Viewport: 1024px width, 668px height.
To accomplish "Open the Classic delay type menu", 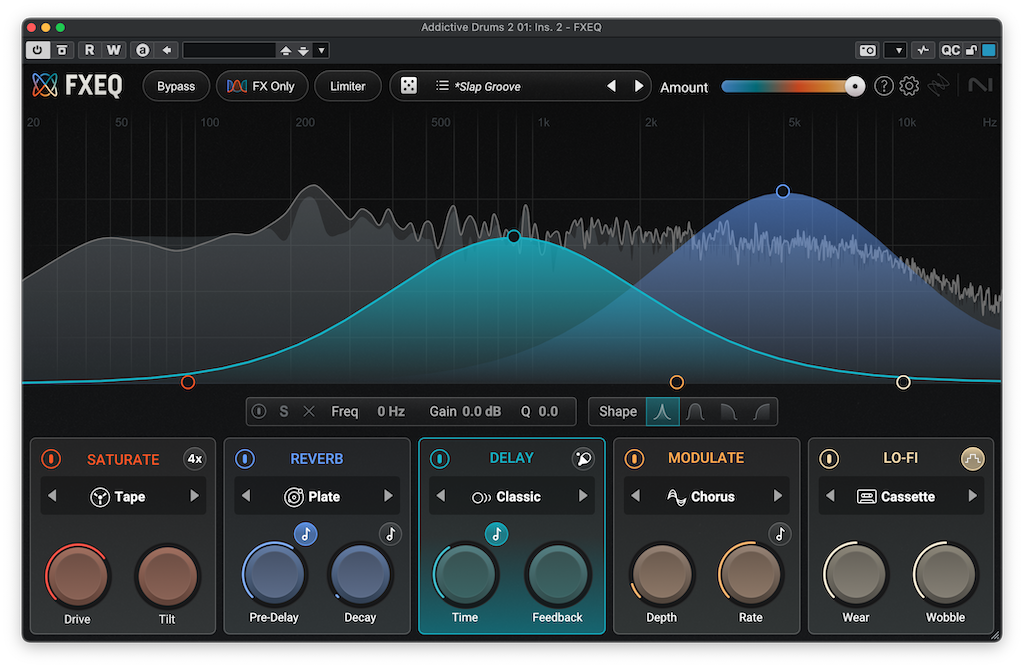I will pos(506,497).
